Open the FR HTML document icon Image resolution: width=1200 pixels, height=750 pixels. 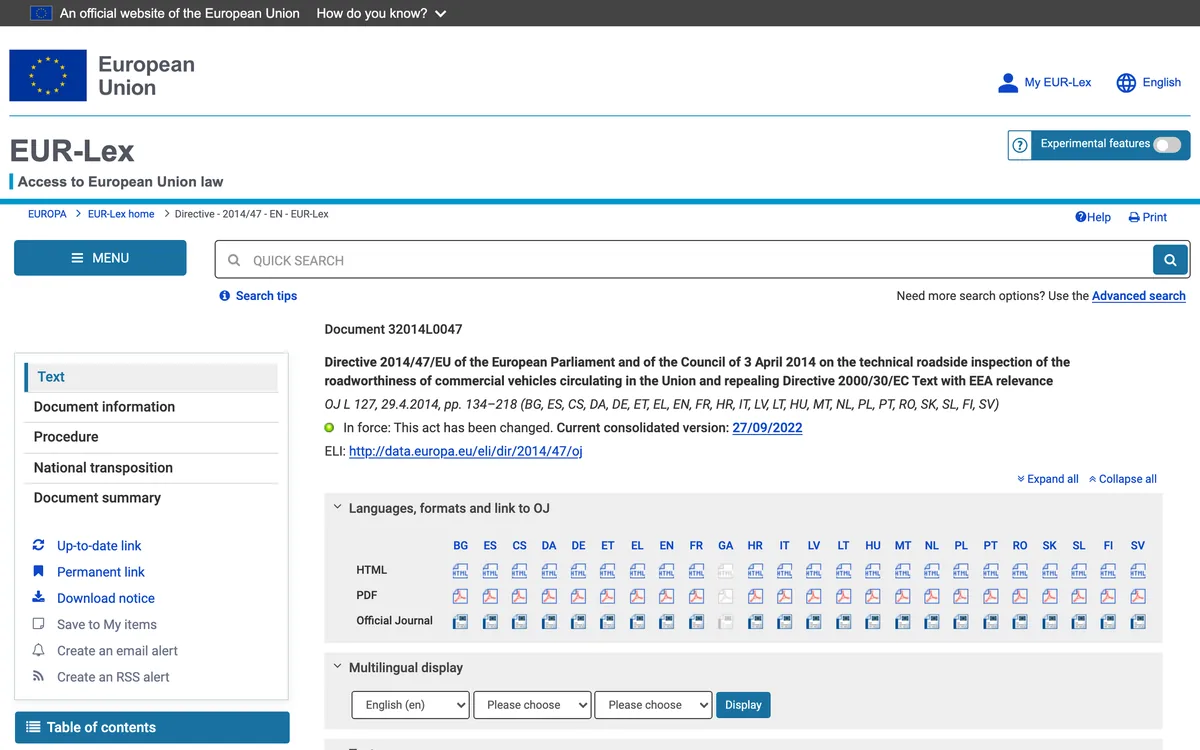point(696,571)
